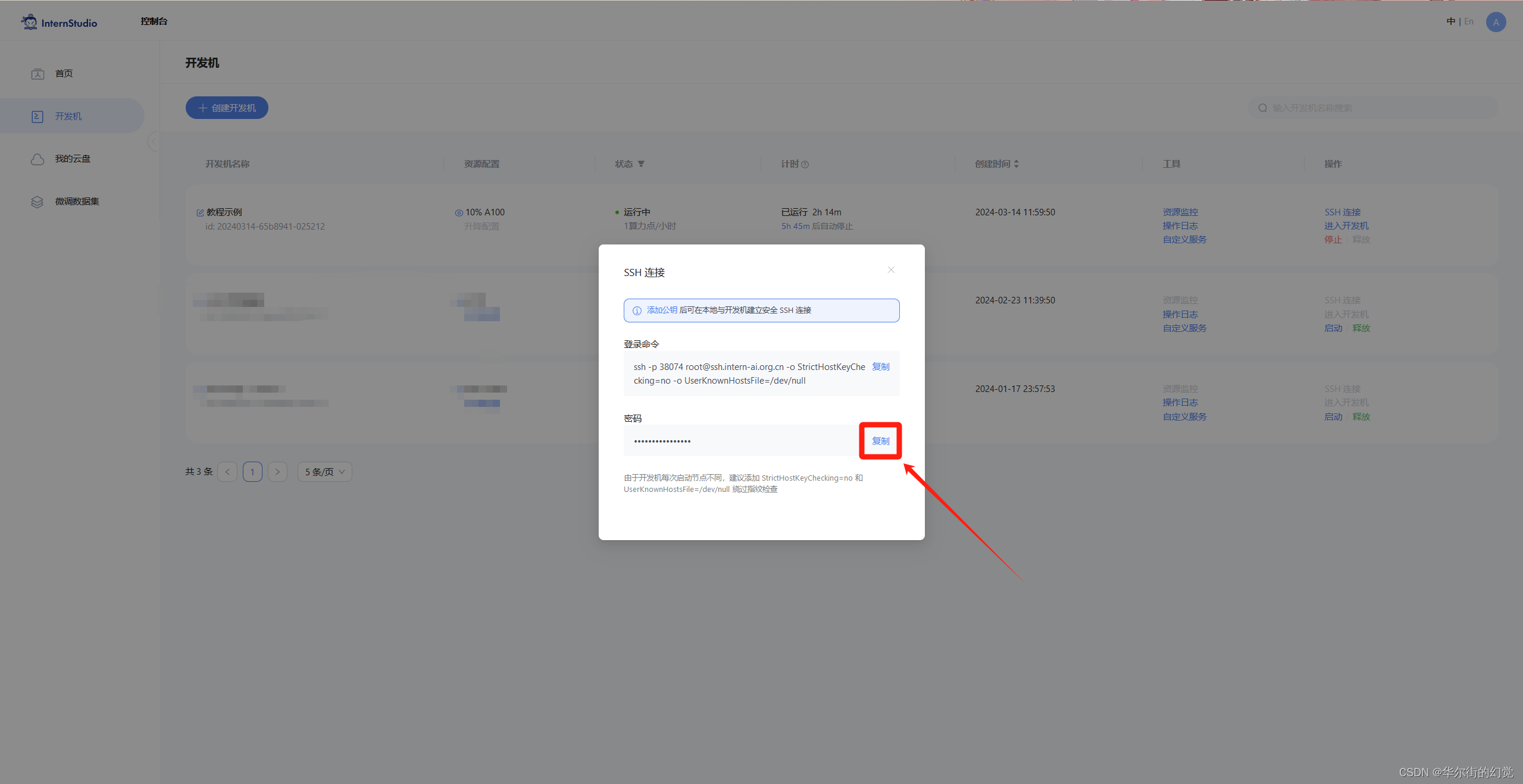
Task: Click the 2024-03-14 11:59:50 creation time
Action: 1015,212
